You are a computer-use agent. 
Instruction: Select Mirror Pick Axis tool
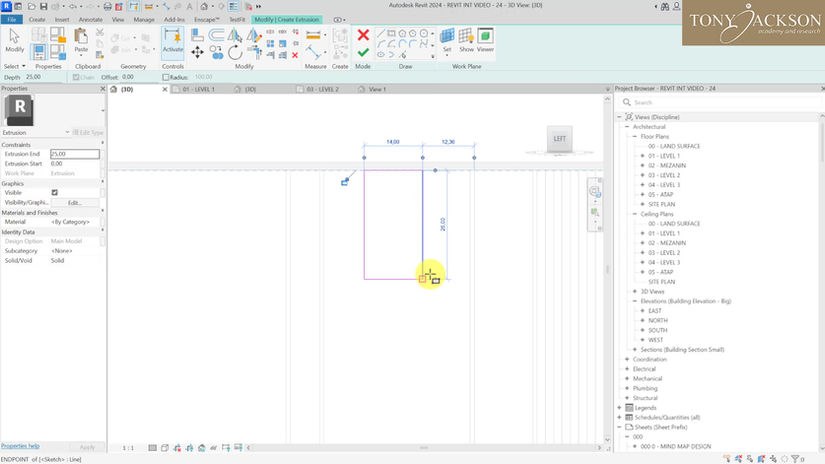[x=235, y=35]
